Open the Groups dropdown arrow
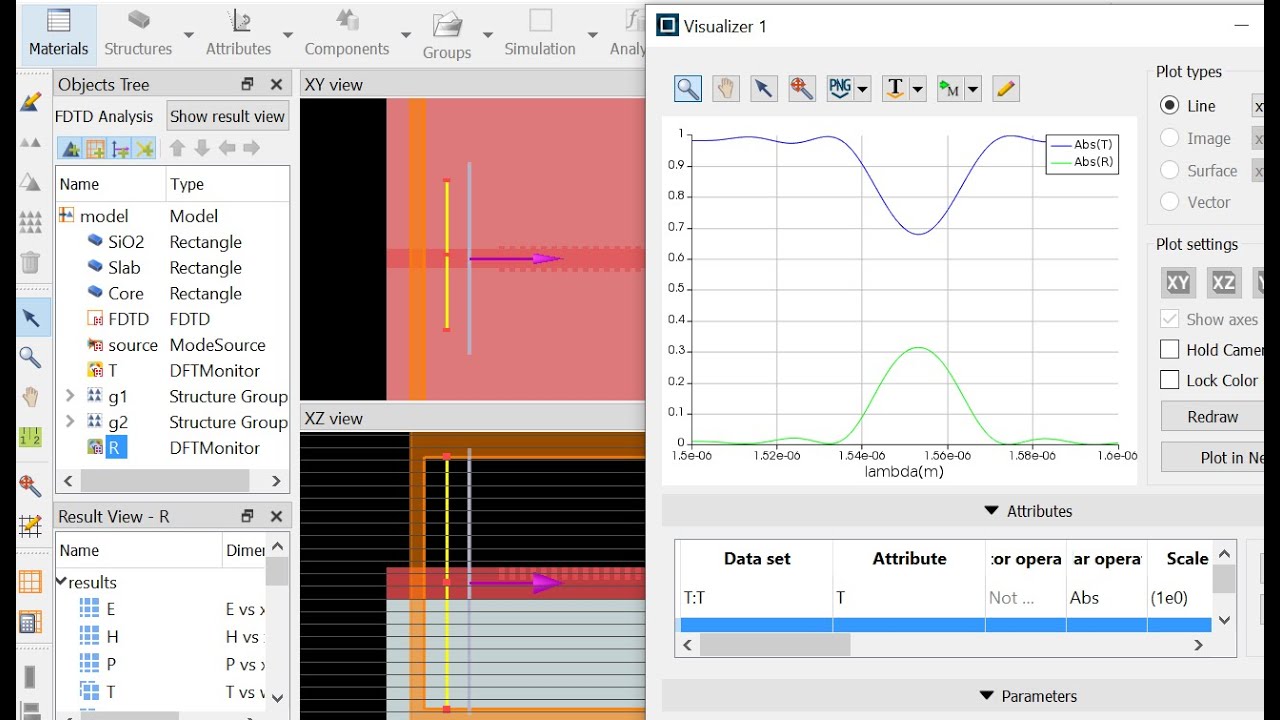The height and width of the screenshot is (720, 1280). click(x=487, y=35)
